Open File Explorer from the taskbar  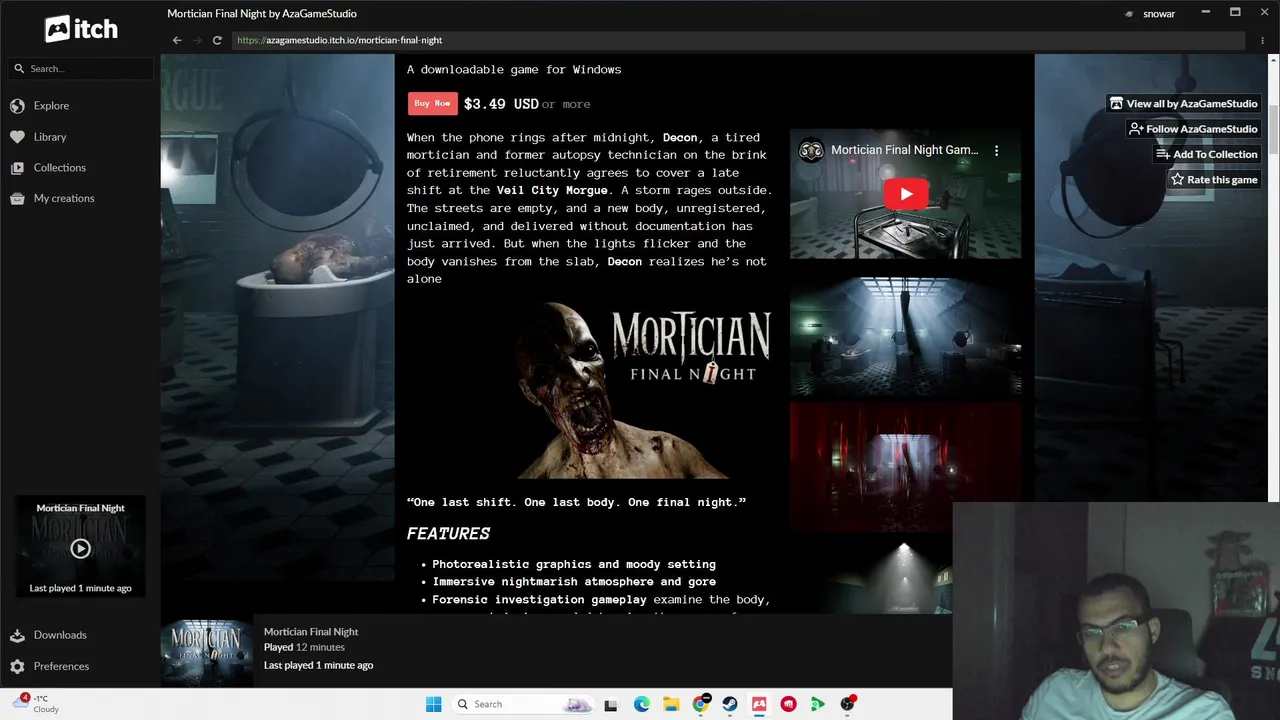[x=671, y=705]
